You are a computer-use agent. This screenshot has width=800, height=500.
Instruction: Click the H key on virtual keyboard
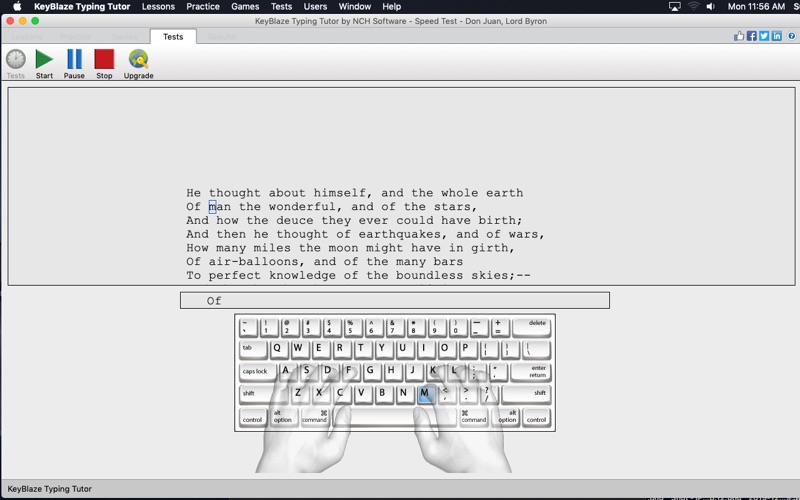point(391,371)
